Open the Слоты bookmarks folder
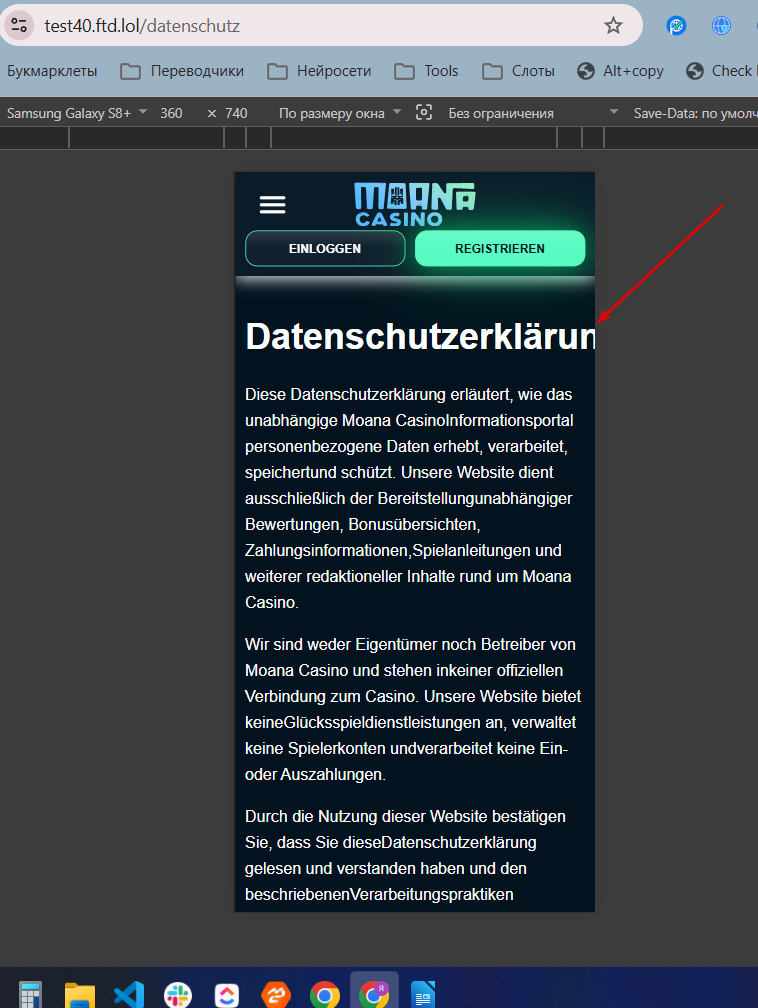The height and width of the screenshot is (1008, 758). click(518, 71)
